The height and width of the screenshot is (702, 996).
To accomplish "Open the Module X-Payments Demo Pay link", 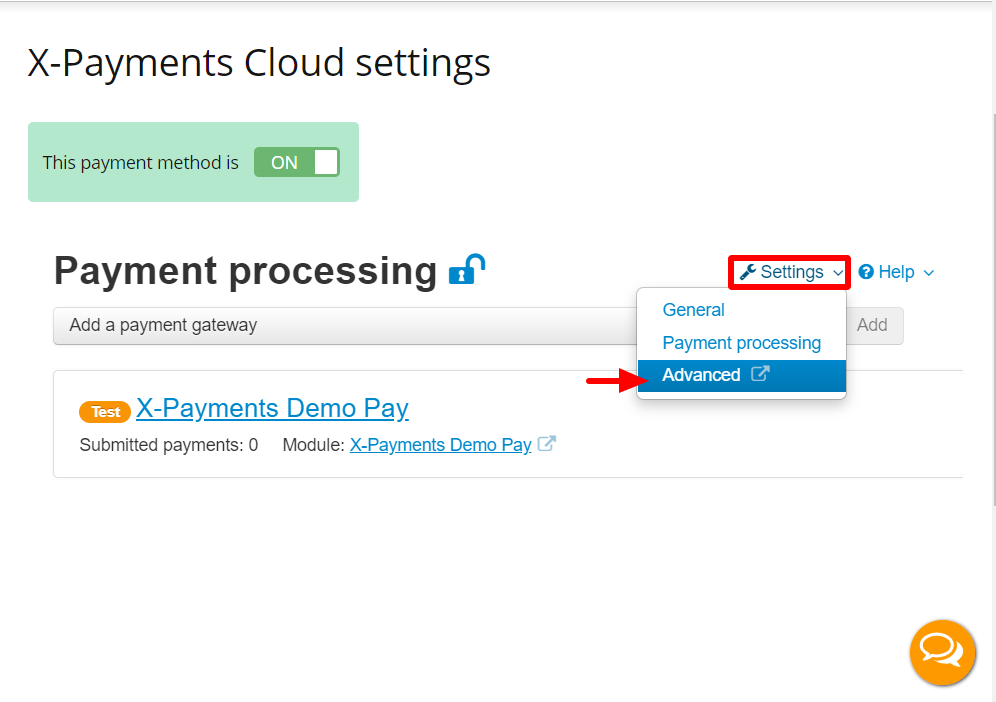I will coord(440,445).
